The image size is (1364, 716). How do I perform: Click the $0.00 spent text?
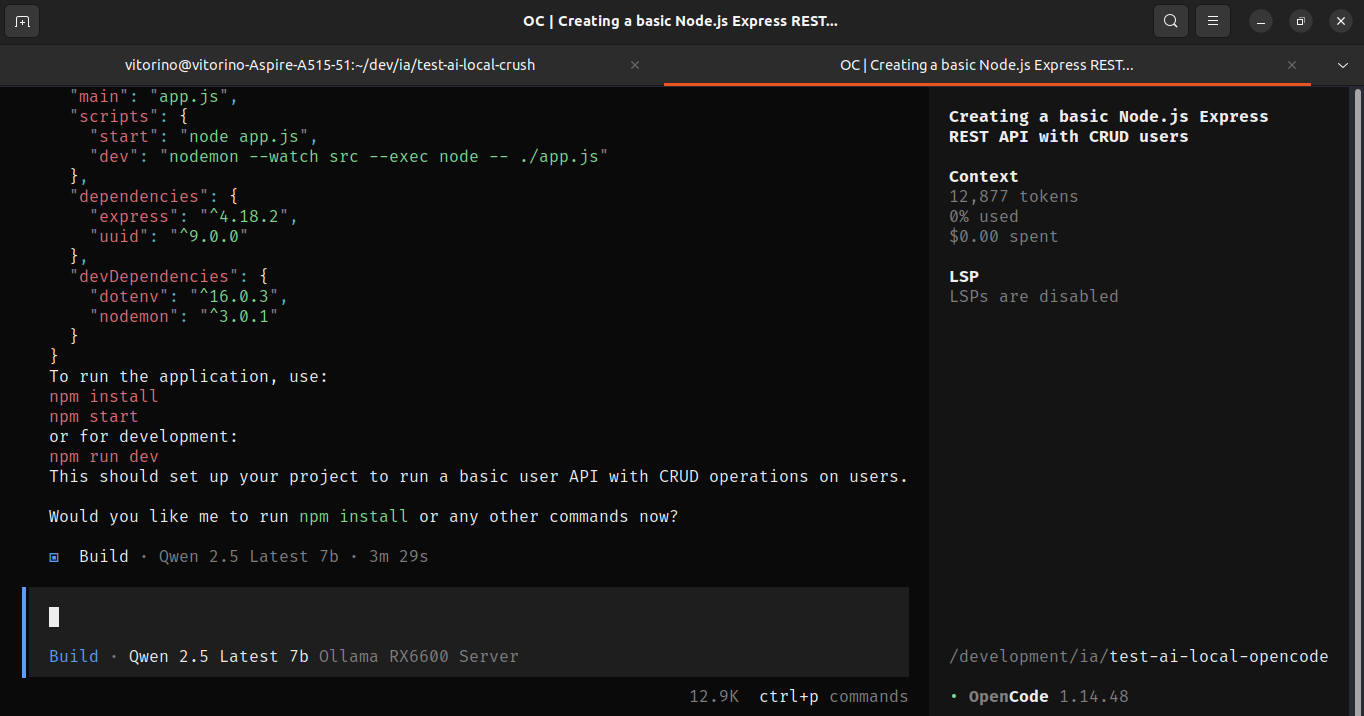pyautogui.click(x=1004, y=236)
